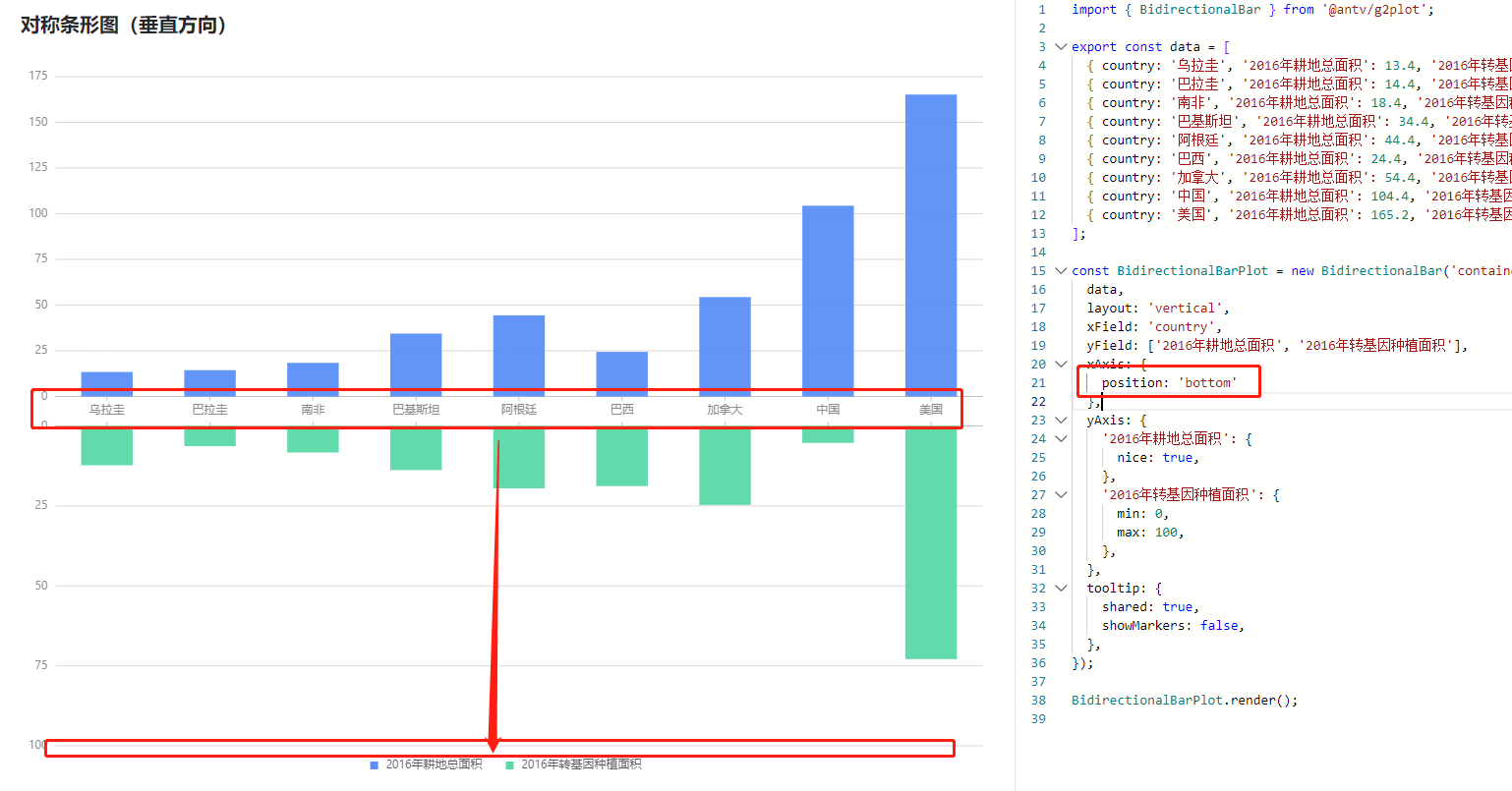Select the 乌拉圭 axis label on the chart
1512x791 pixels.
pyautogui.click(x=106, y=409)
